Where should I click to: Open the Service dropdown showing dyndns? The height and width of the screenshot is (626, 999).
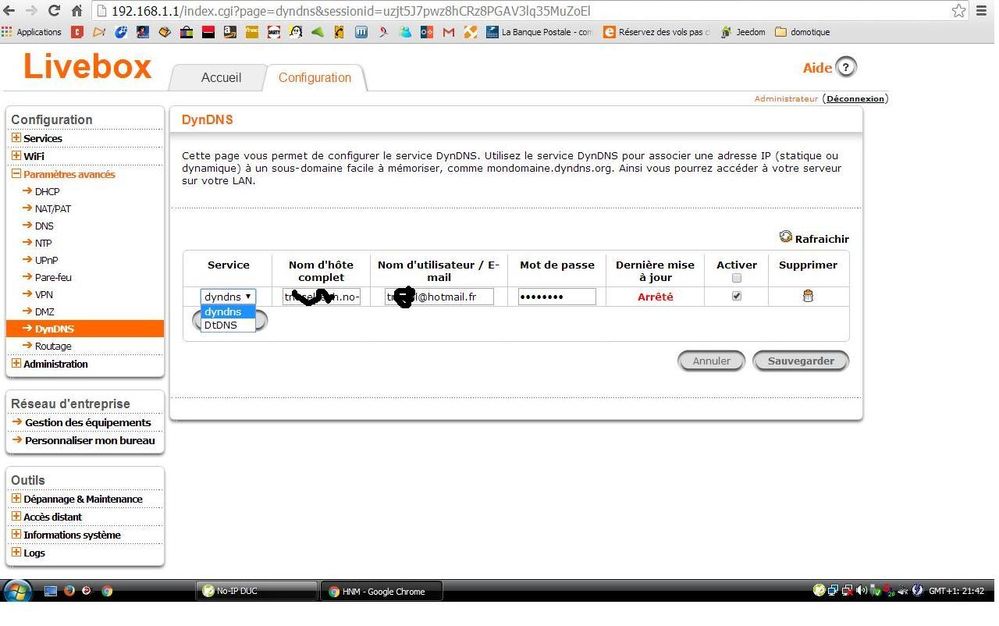click(x=228, y=297)
